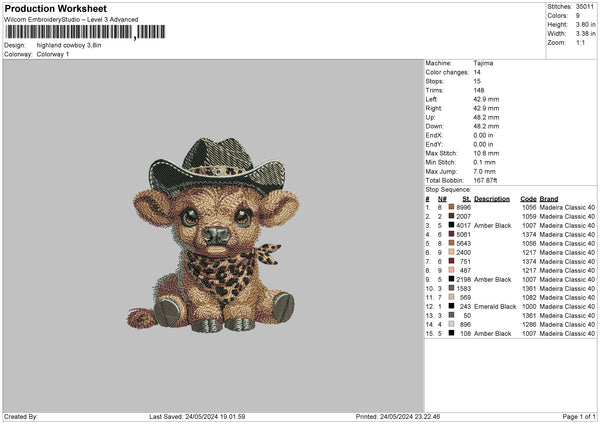Click the Description column header
This screenshot has height=424, width=600.
(491, 198)
